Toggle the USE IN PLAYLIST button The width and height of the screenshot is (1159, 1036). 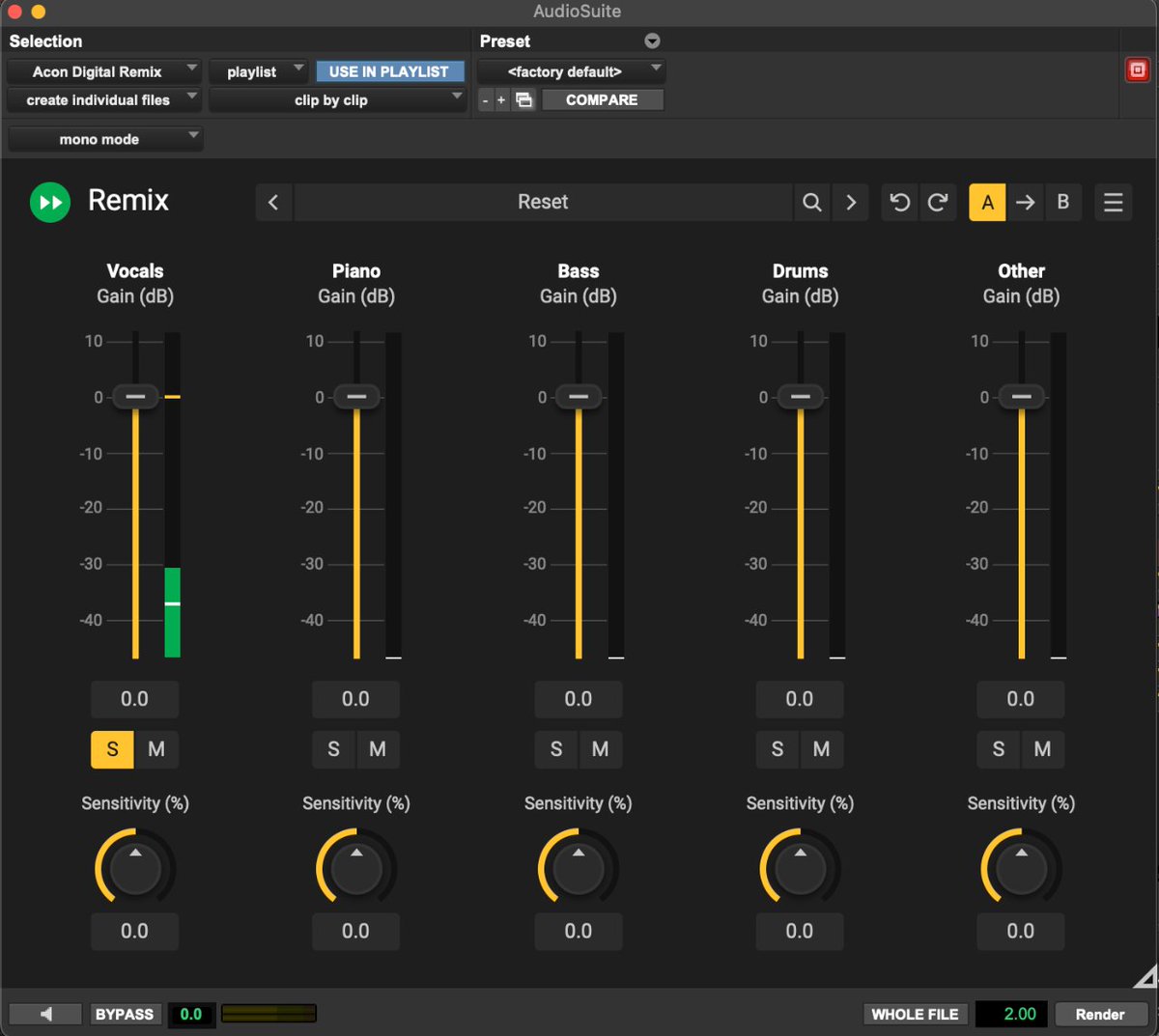pyautogui.click(x=389, y=71)
